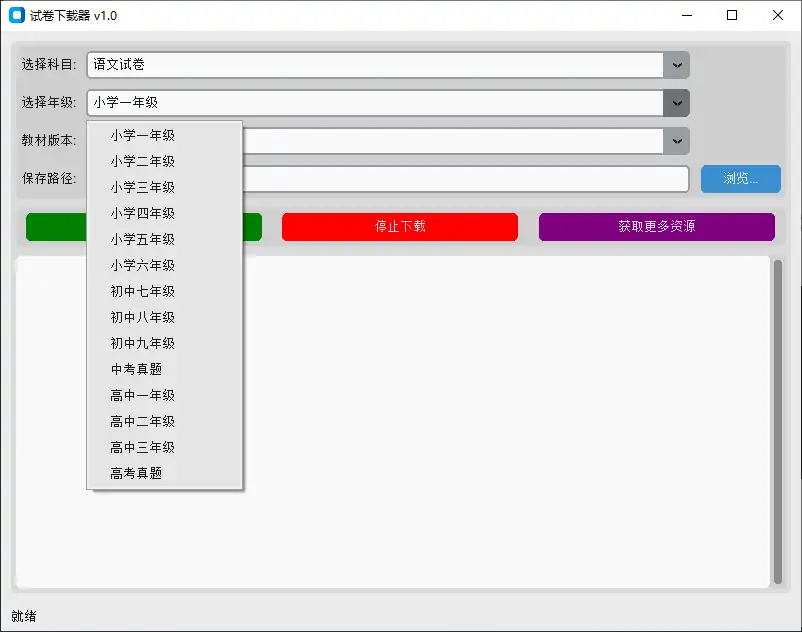Click the green download button on the left

click(55, 227)
